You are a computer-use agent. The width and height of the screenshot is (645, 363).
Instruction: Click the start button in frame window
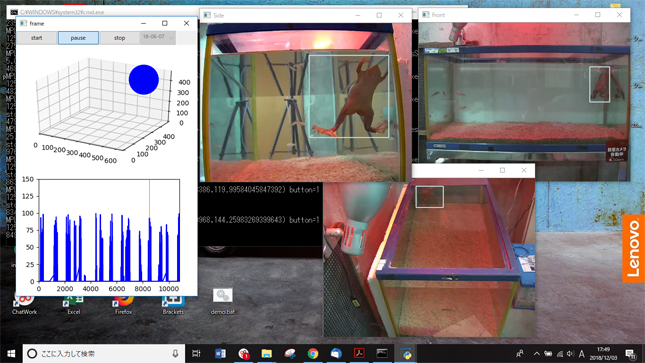(37, 38)
